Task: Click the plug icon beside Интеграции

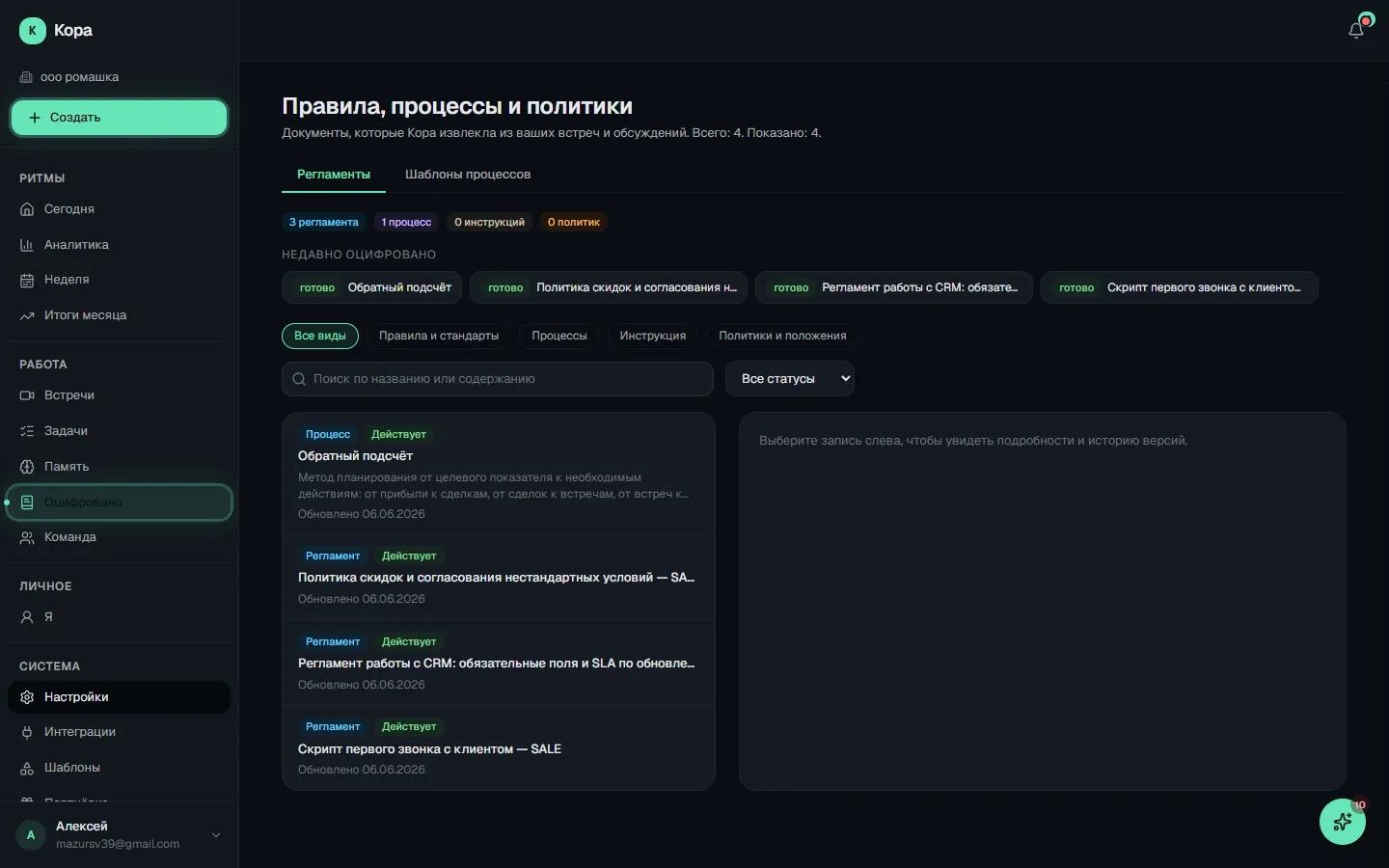Action: [x=27, y=732]
